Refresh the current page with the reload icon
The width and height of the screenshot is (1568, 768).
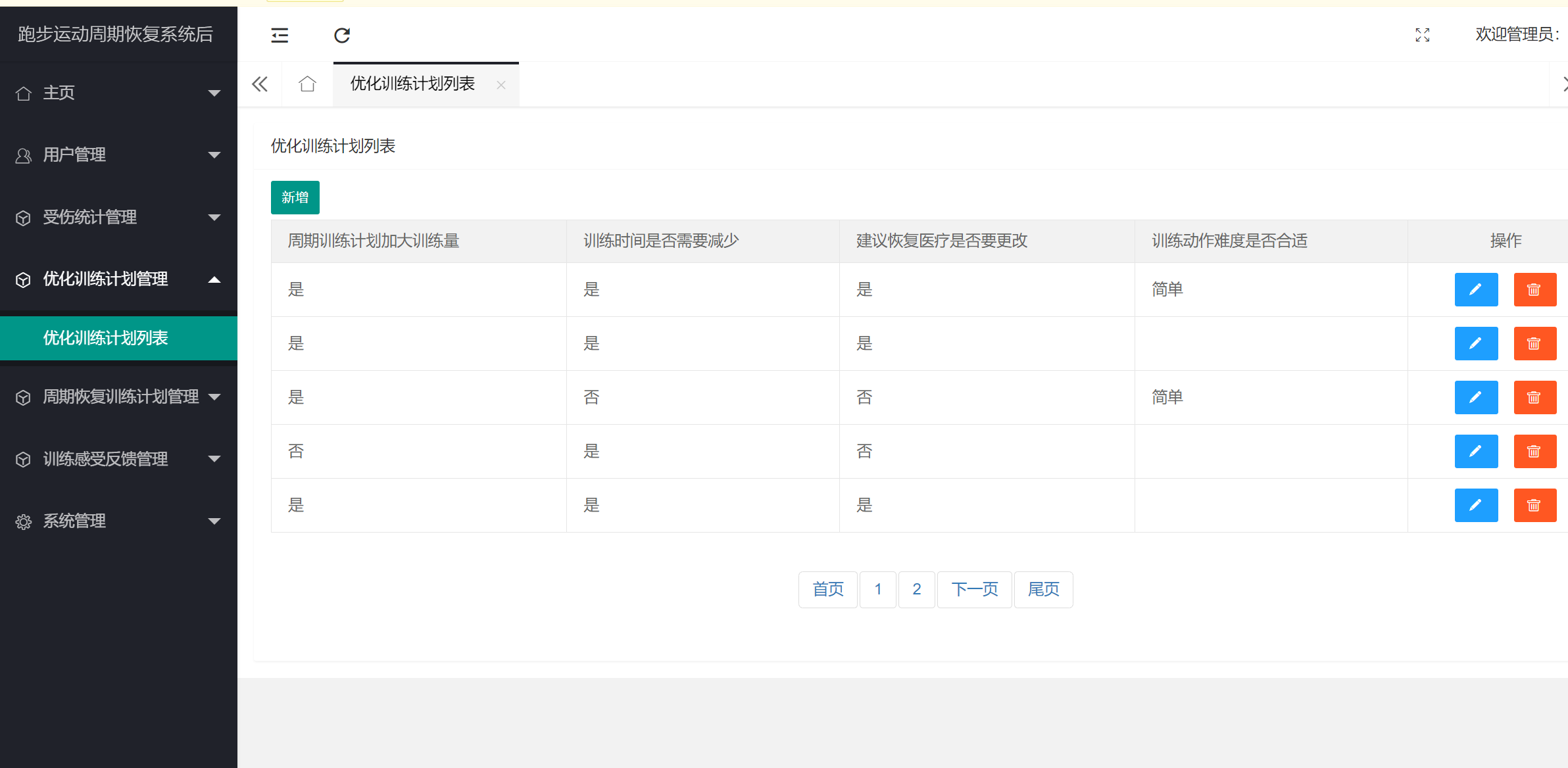(341, 35)
